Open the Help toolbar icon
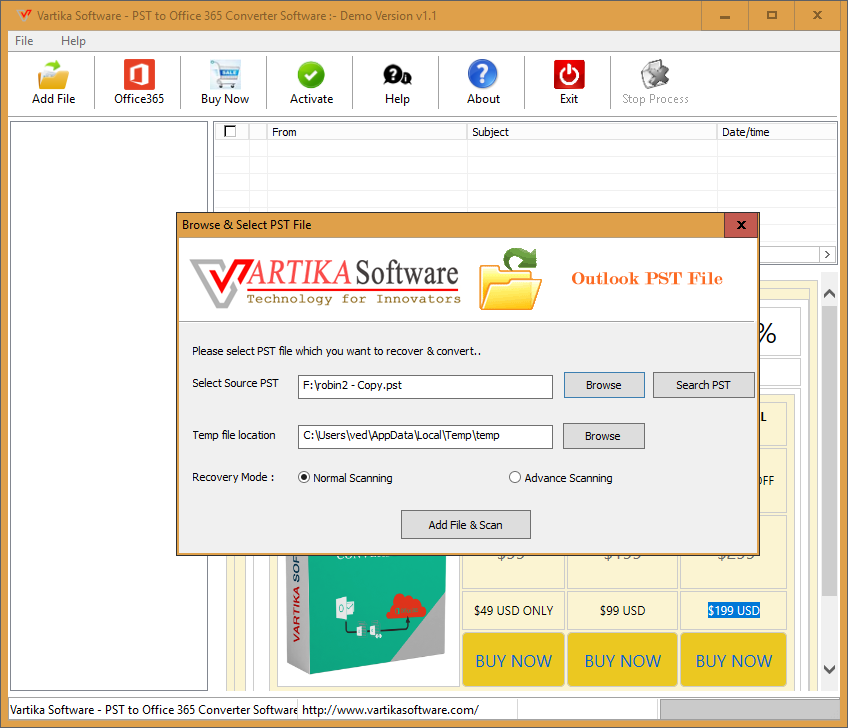This screenshot has width=848, height=728. coord(397,75)
